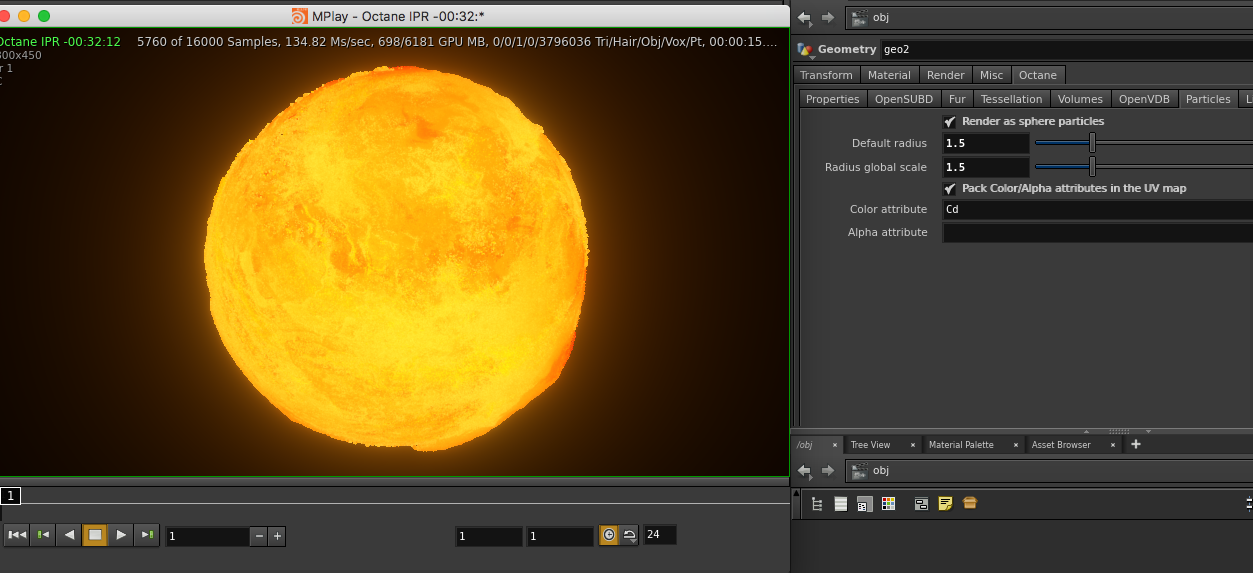Go back in the parameter pane

[805, 18]
